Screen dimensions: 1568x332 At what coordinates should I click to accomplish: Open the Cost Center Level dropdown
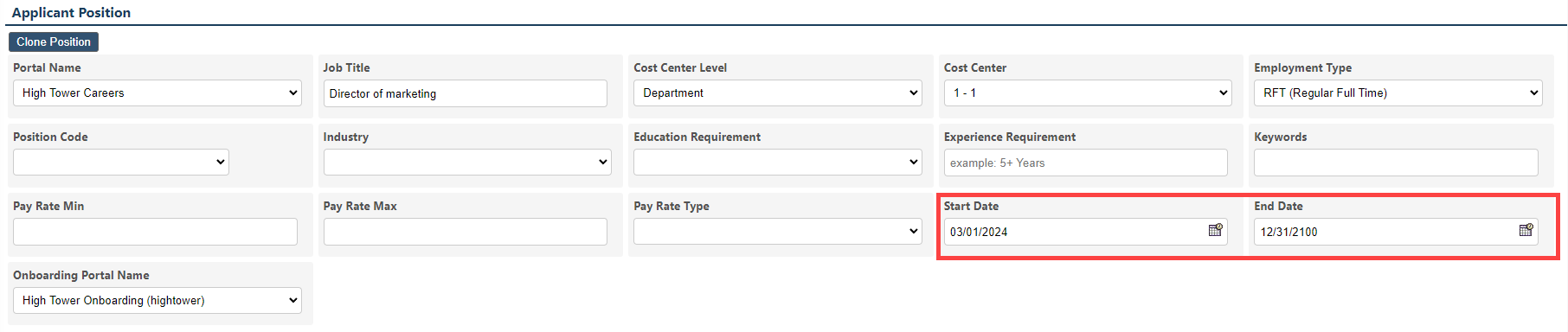pyautogui.click(x=778, y=93)
